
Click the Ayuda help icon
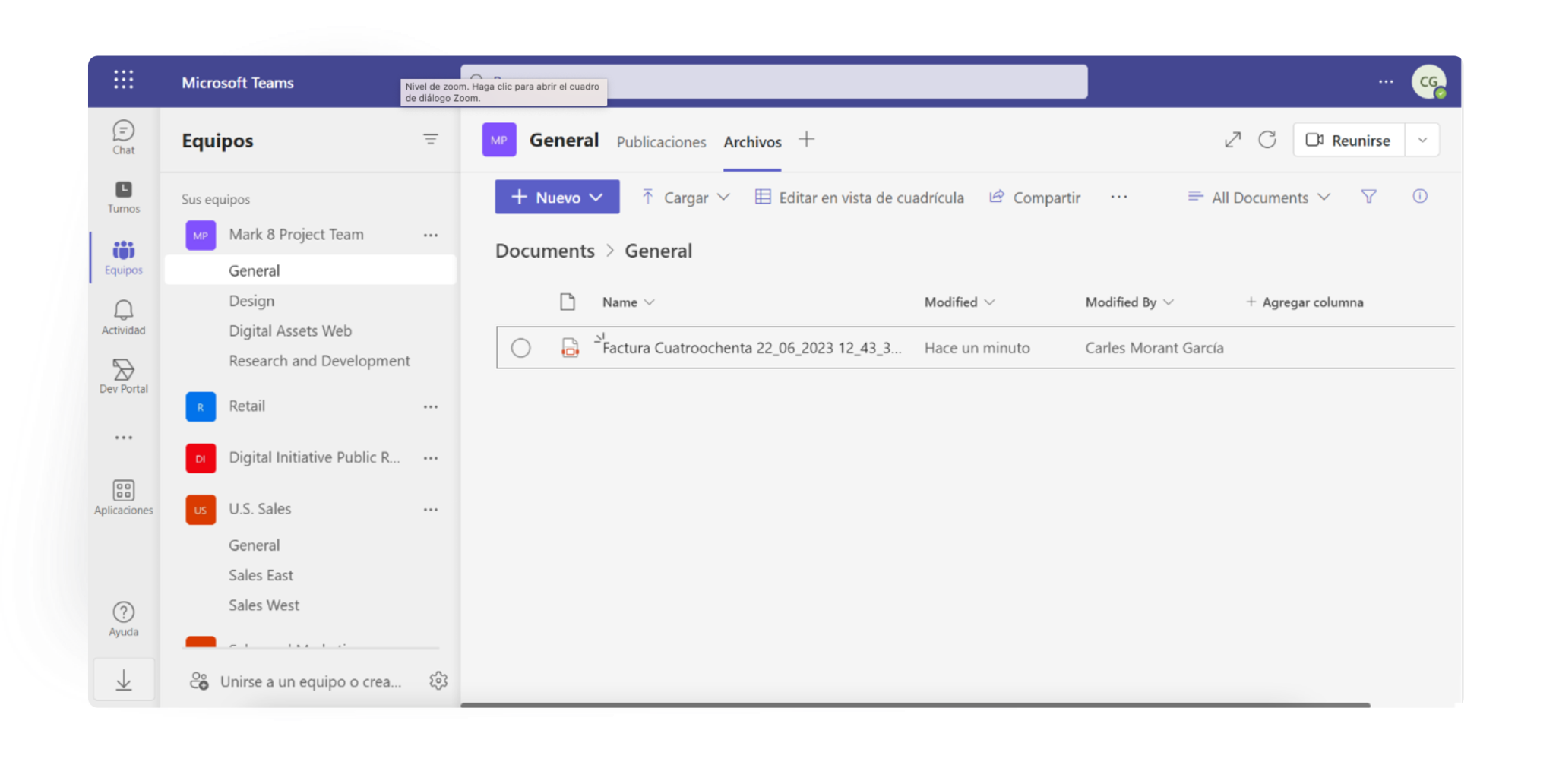click(x=123, y=618)
